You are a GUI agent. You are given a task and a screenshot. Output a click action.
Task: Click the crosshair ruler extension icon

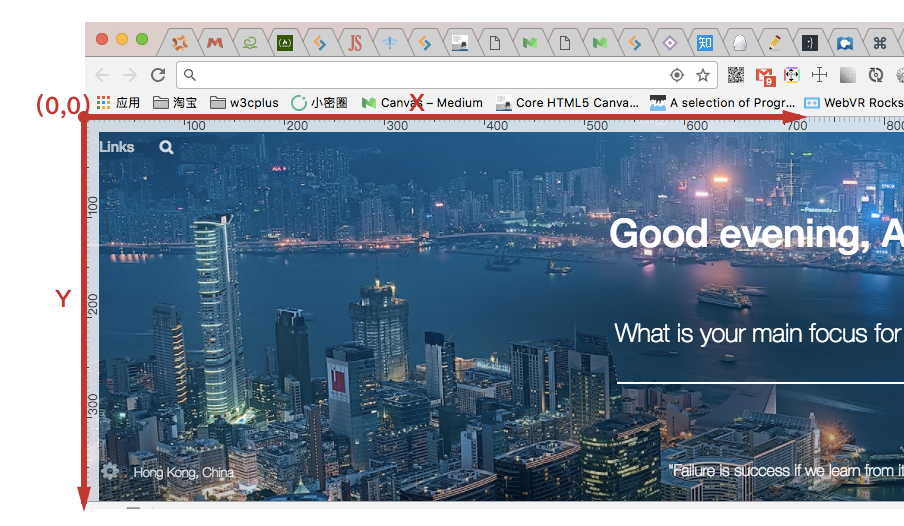coord(819,74)
